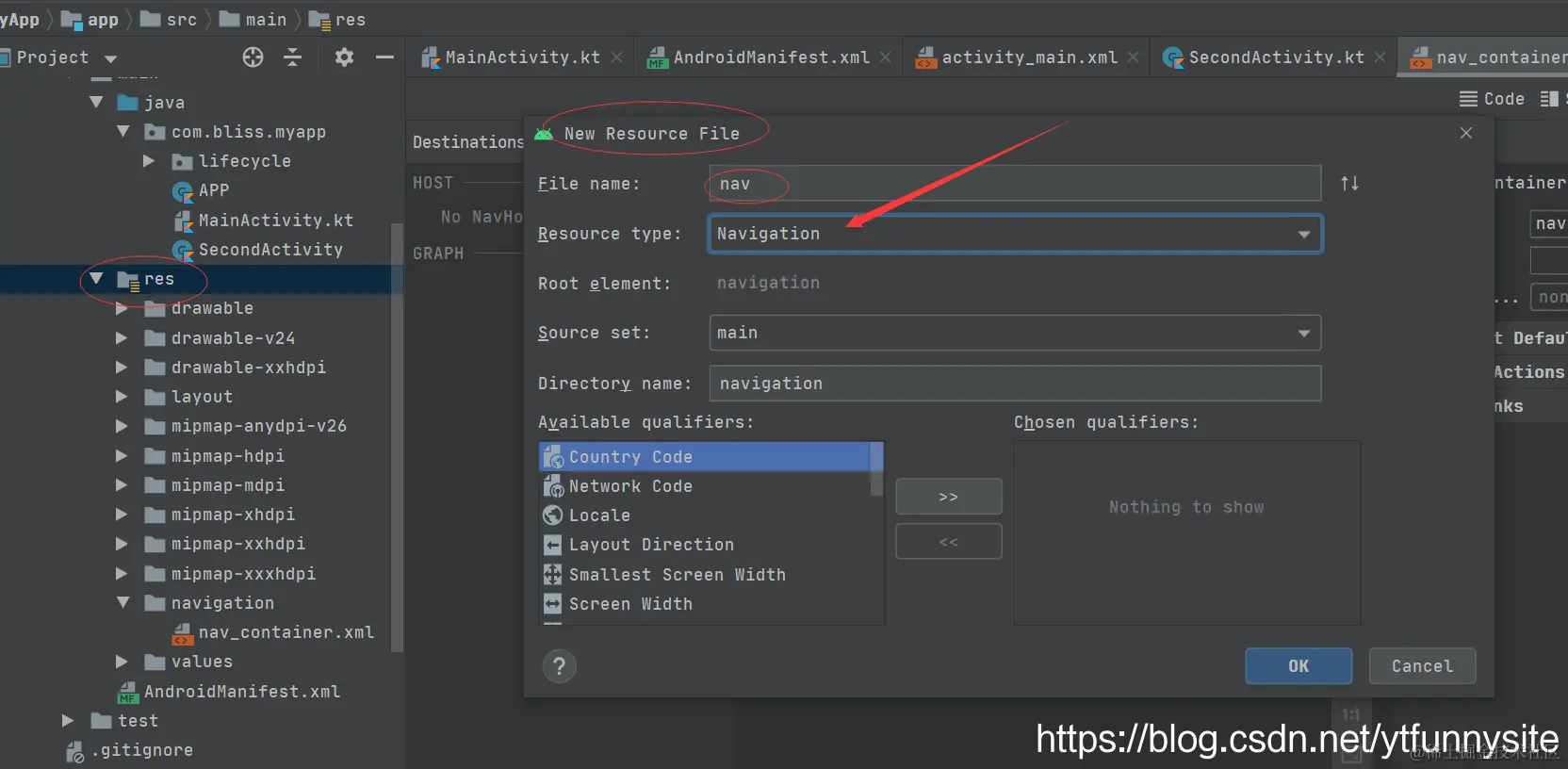Switch editor to Code view
This screenshot has width=1568, height=769.
[1492, 99]
